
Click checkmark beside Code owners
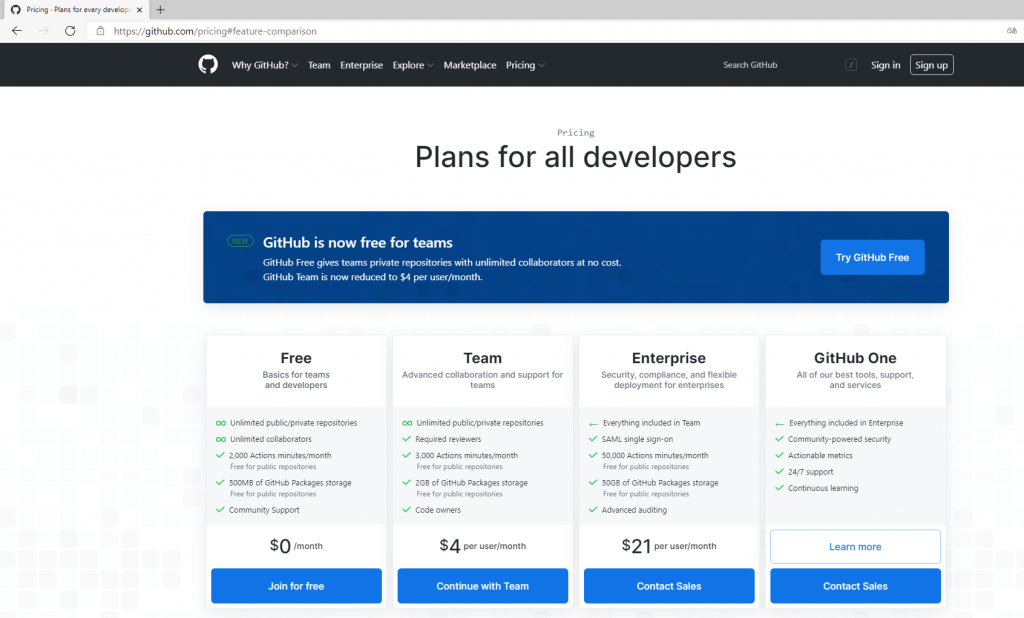tap(407, 510)
